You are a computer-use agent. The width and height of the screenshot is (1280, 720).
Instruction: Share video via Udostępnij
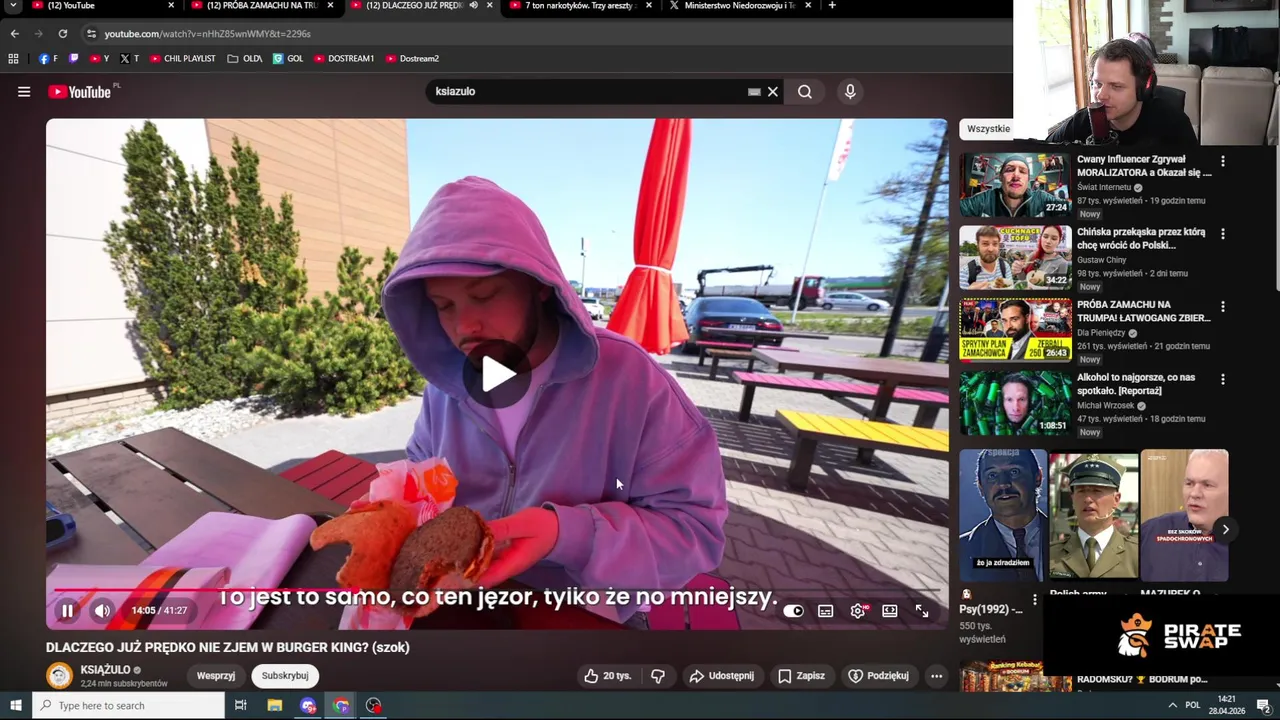pos(722,676)
